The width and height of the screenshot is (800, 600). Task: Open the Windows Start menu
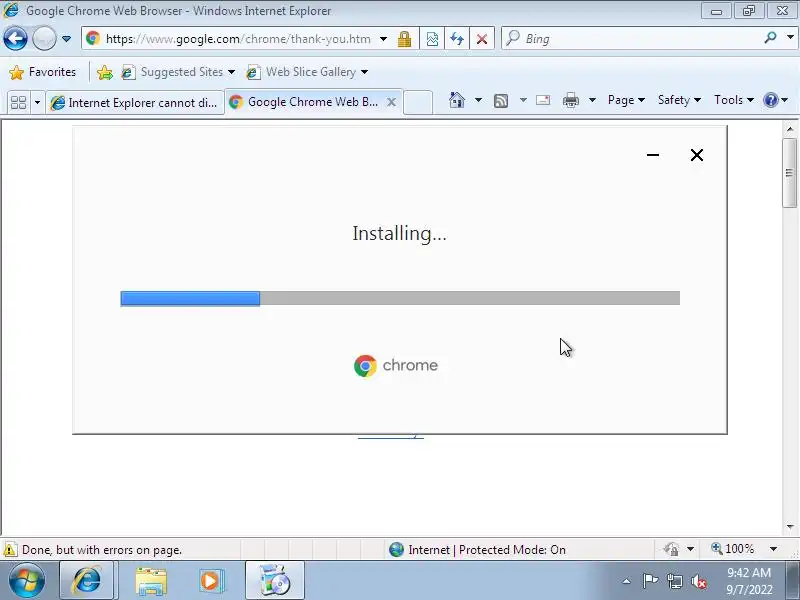click(26, 581)
